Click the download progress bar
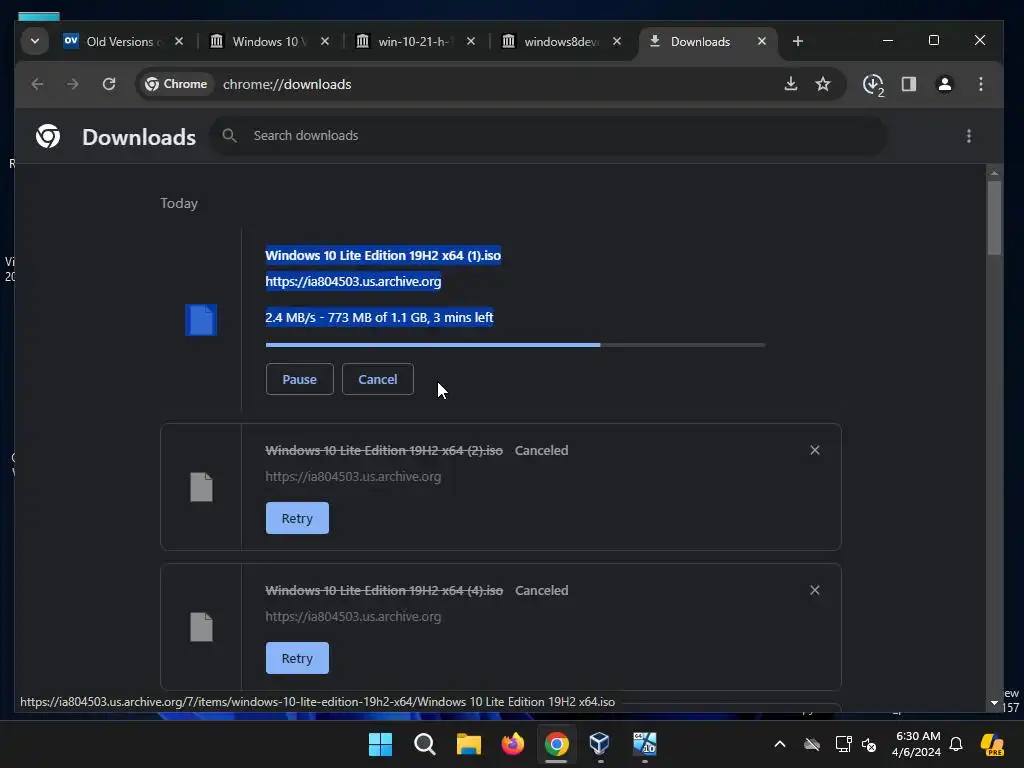Image resolution: width=1024 pixels, height=768 pixels. [515, 345]
